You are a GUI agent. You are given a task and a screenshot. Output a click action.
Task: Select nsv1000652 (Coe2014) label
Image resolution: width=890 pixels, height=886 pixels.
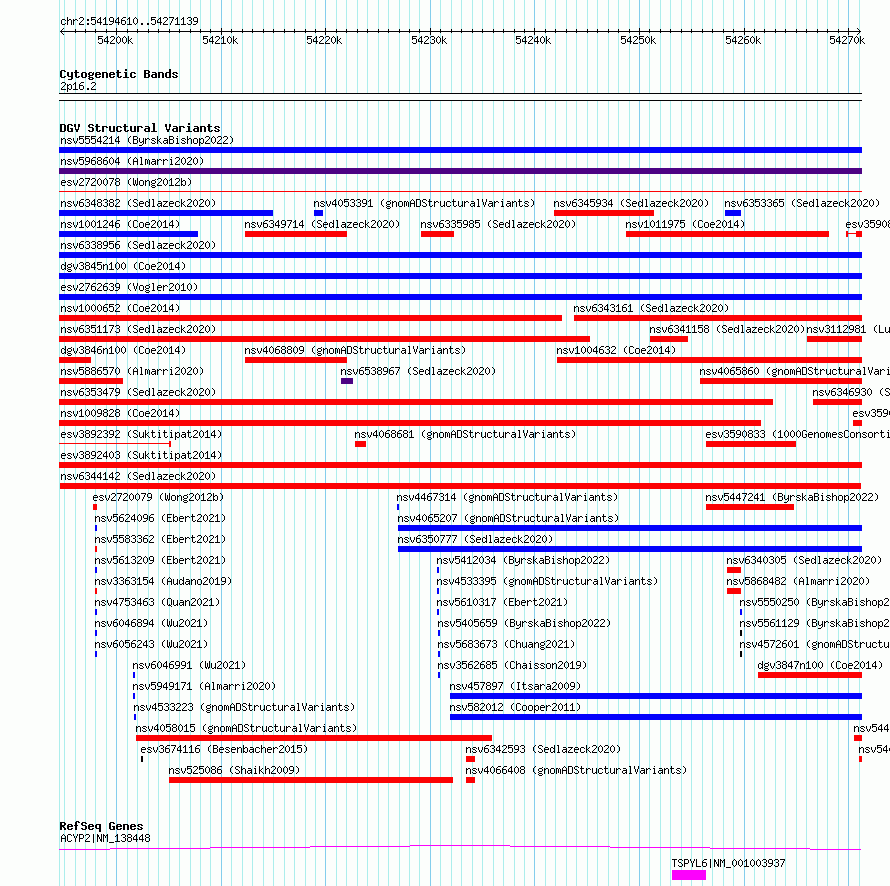pyautogui.click(x=120, y=308)
